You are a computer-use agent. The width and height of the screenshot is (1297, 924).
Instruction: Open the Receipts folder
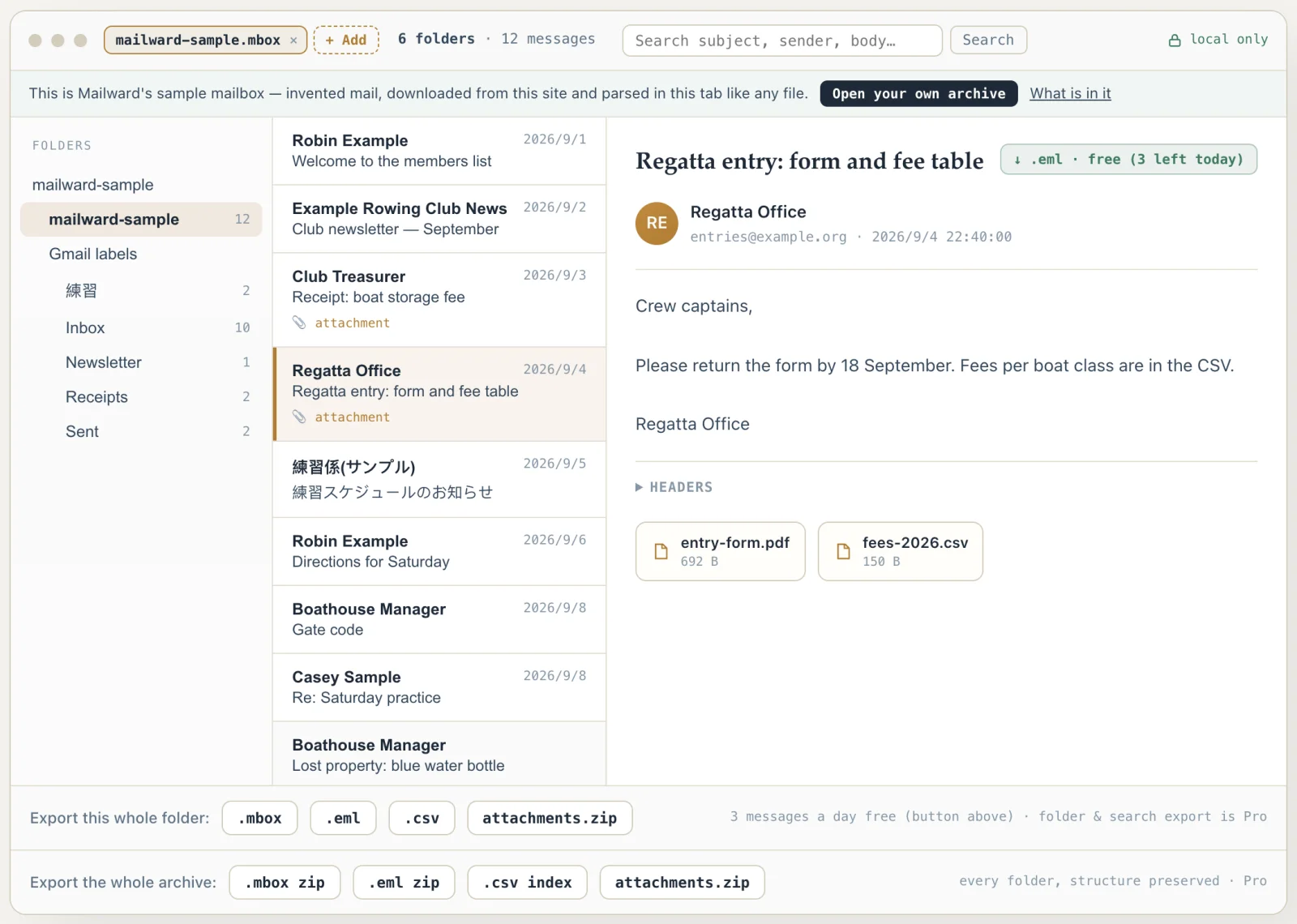click(141, 397)
